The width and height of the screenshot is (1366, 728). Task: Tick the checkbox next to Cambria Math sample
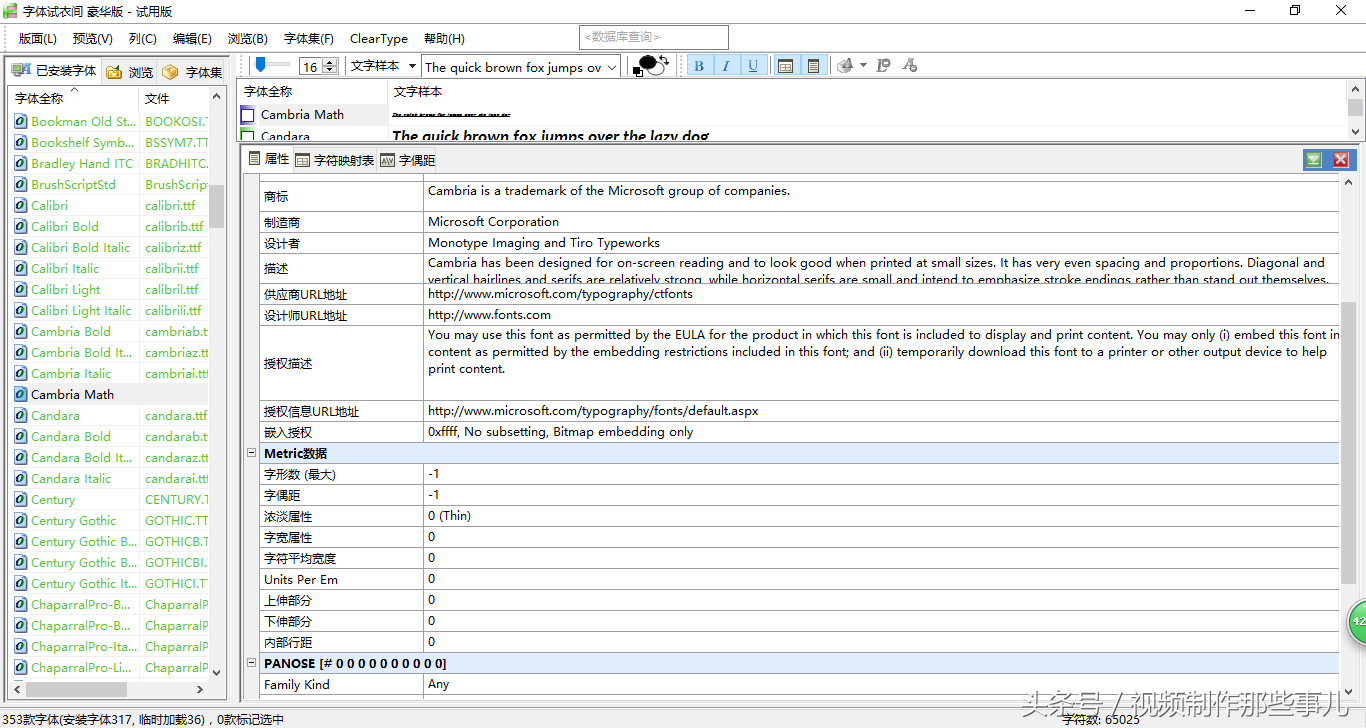tap(248, 115)
